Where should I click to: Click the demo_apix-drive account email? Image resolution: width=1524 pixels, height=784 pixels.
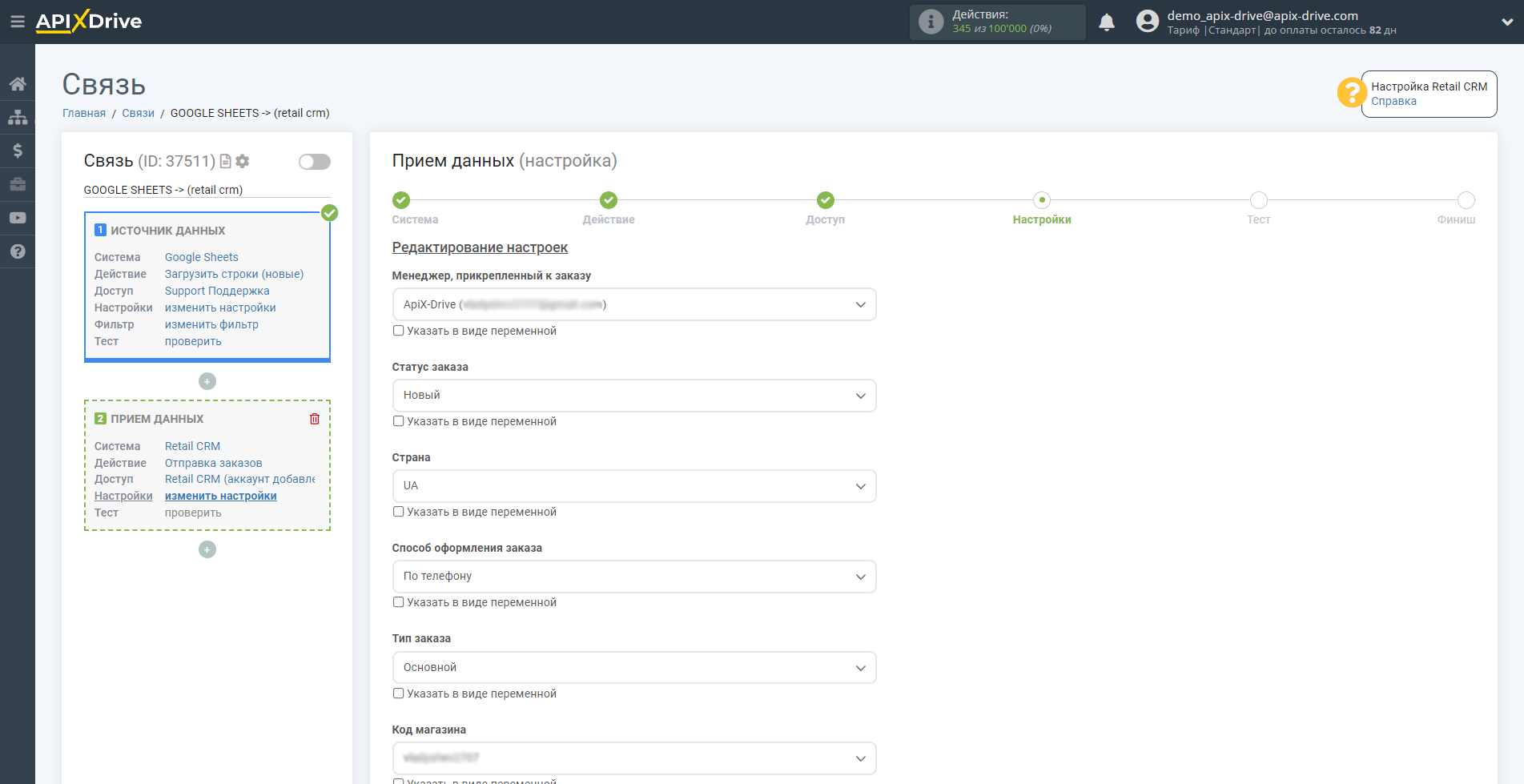coord(1262,15)
